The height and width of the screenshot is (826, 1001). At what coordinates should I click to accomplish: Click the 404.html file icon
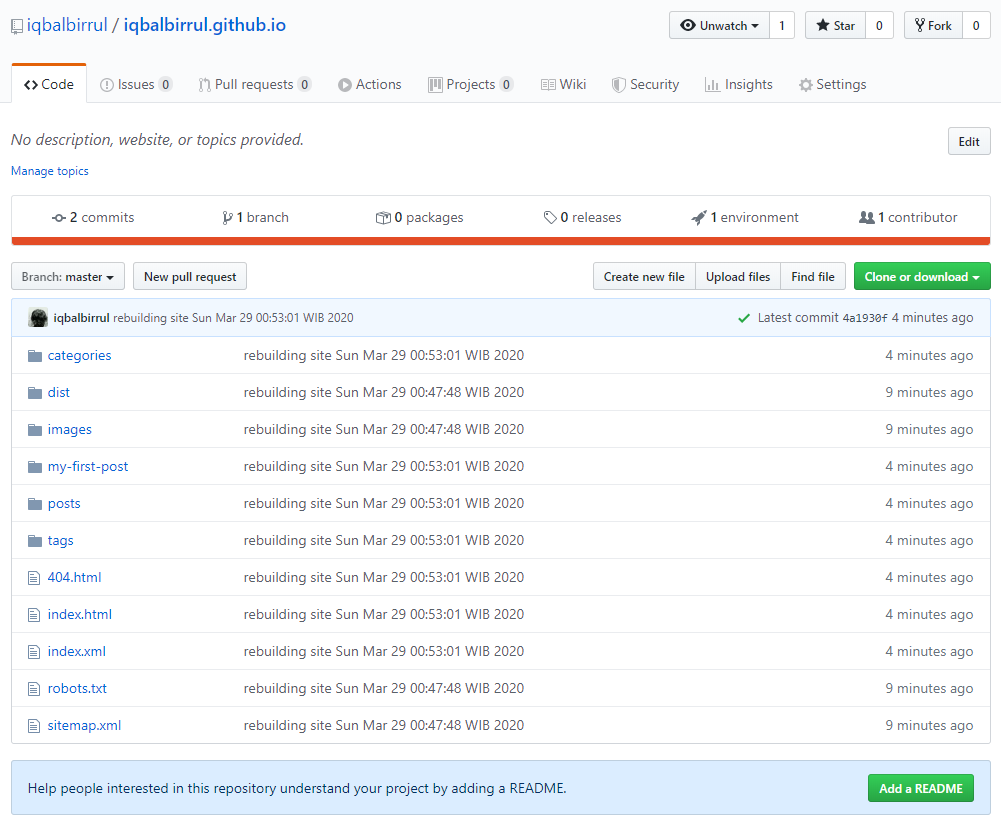click(35, 578)
